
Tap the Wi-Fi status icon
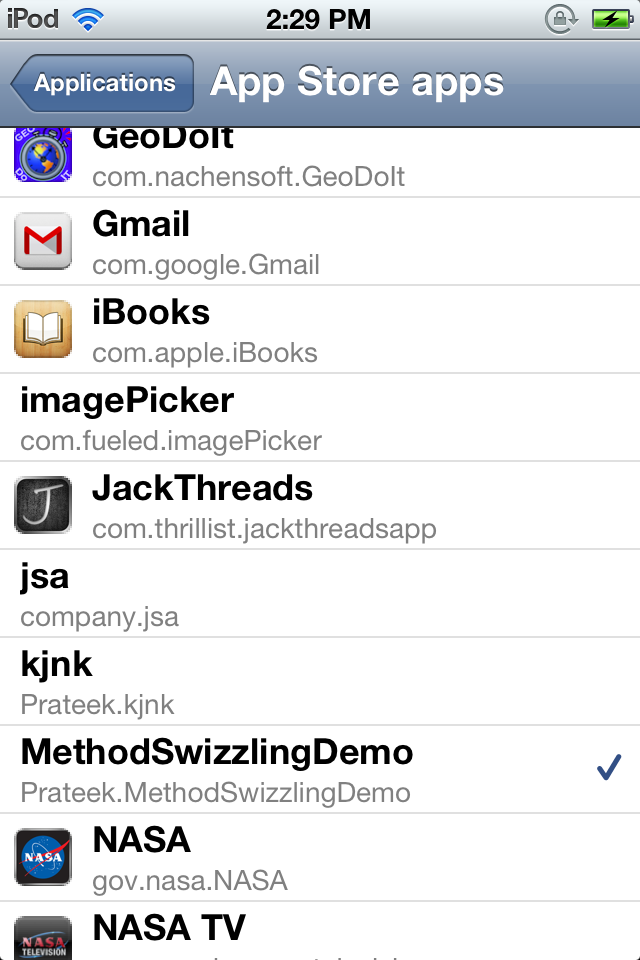pyautogui.click(x=88, y=20)
